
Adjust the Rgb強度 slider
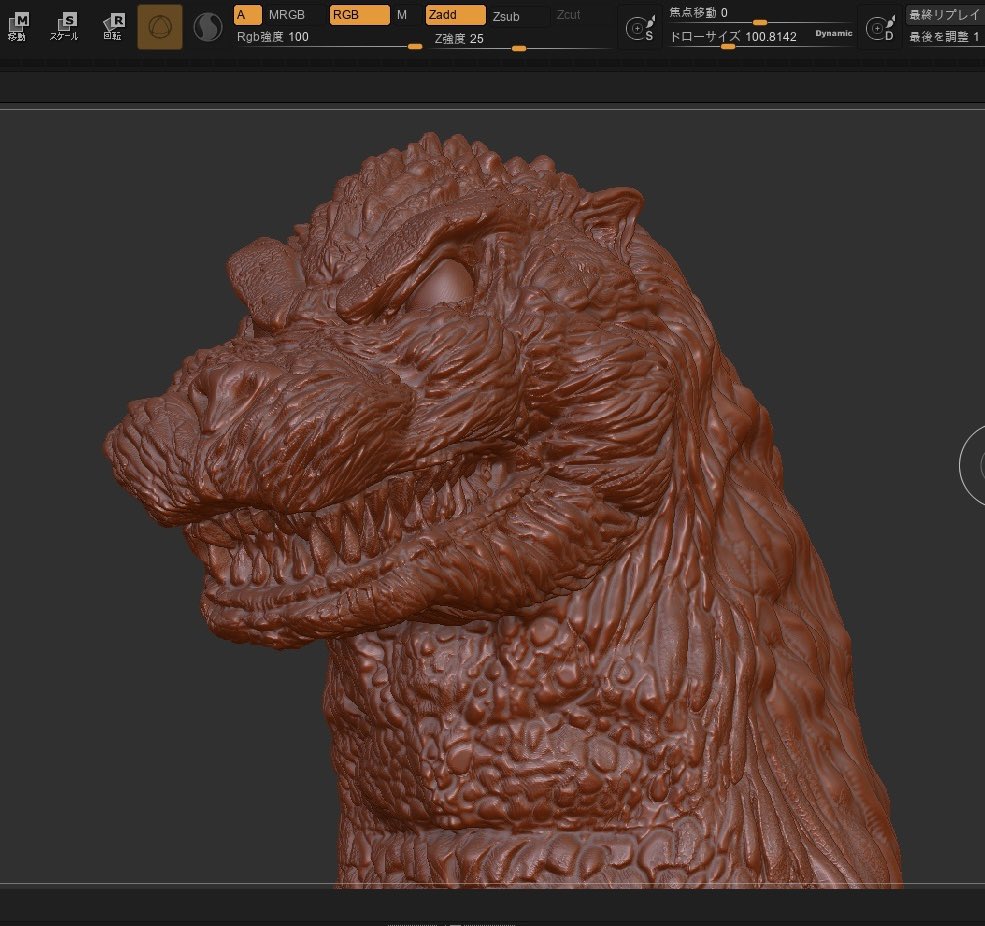click(x=328, y=38)
